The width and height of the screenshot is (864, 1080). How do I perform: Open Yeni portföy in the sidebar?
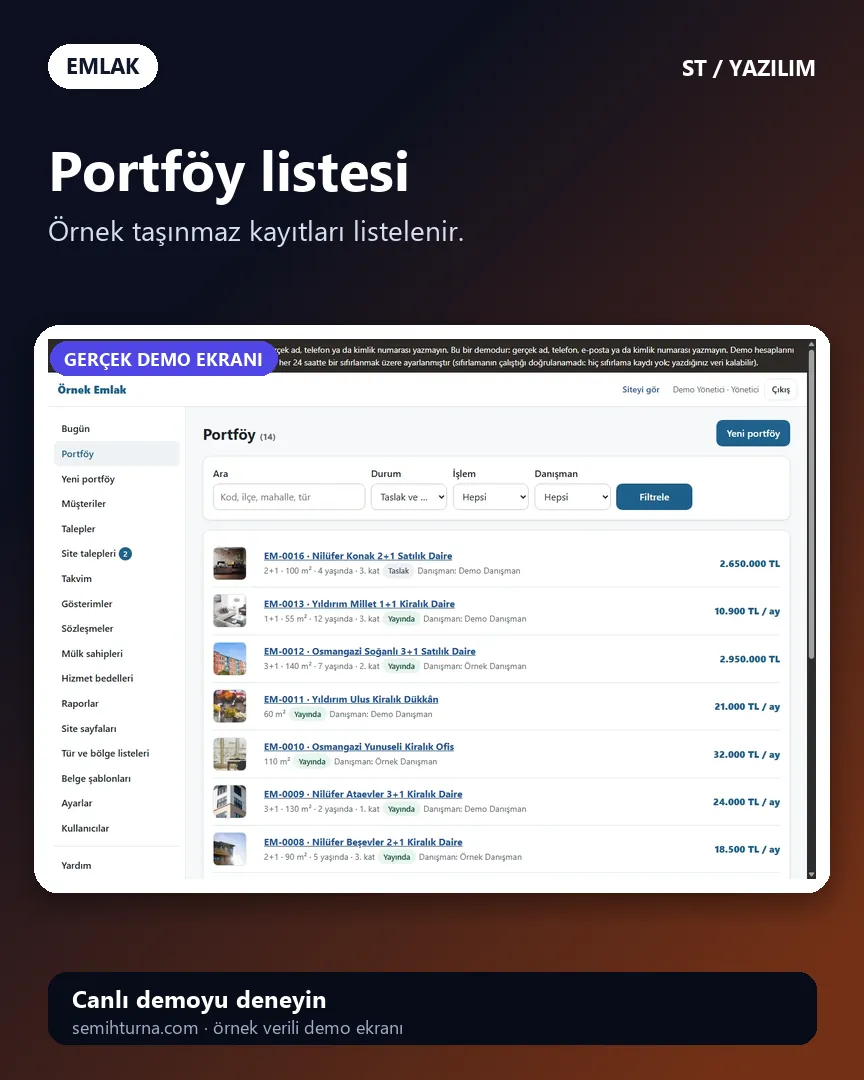(x=88, y=479)
